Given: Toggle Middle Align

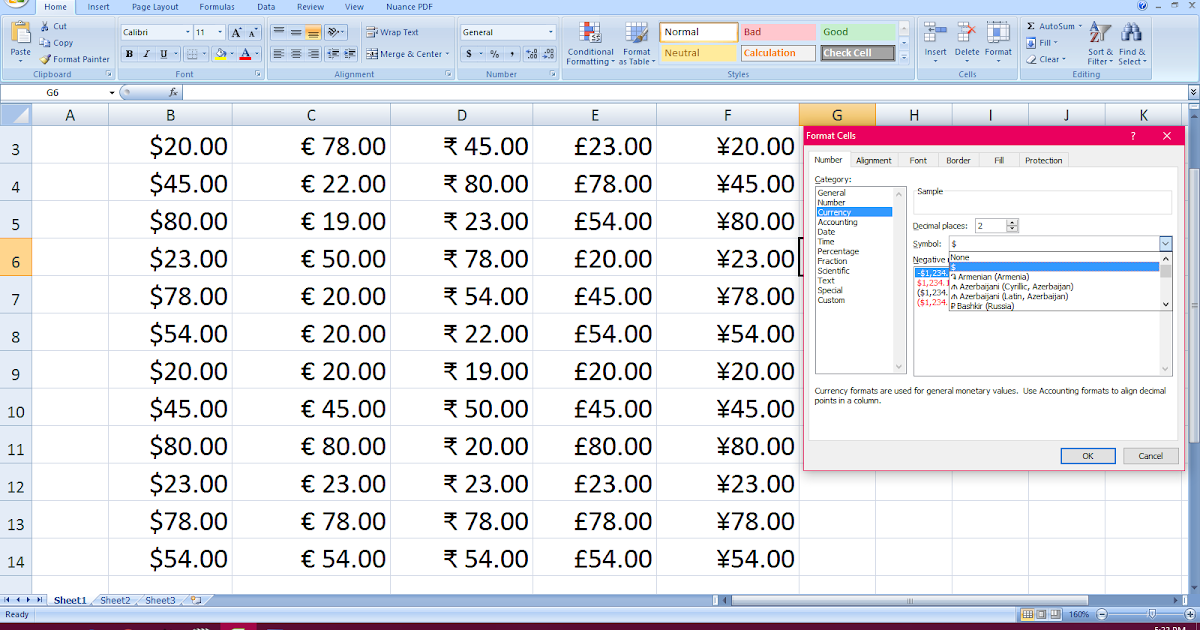Looking at the screenshot, I should point(296,32).
